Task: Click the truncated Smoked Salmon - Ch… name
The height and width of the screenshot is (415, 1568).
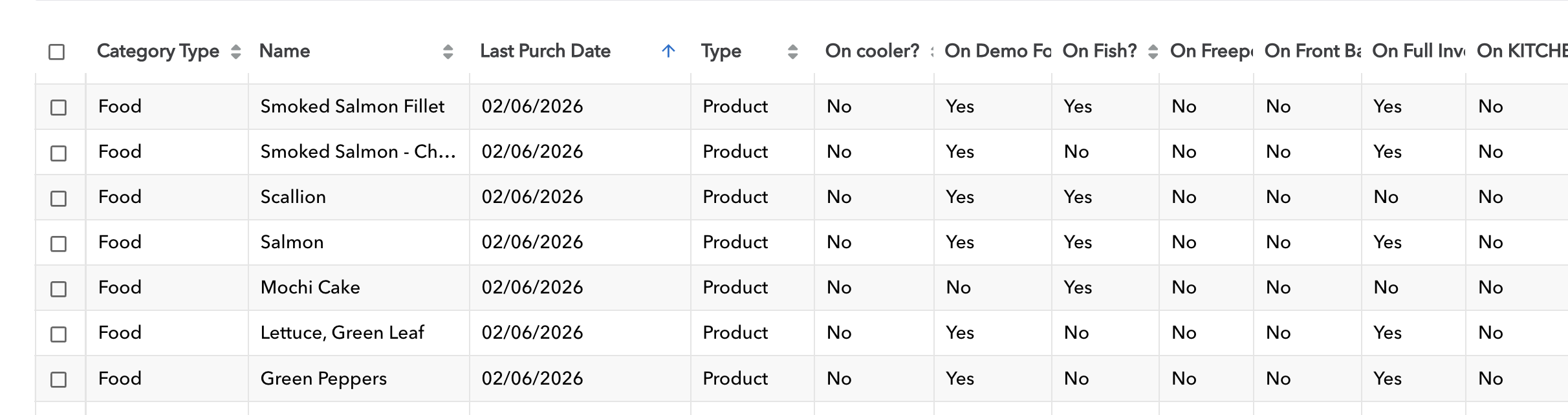Action: [x=358, y=152]
